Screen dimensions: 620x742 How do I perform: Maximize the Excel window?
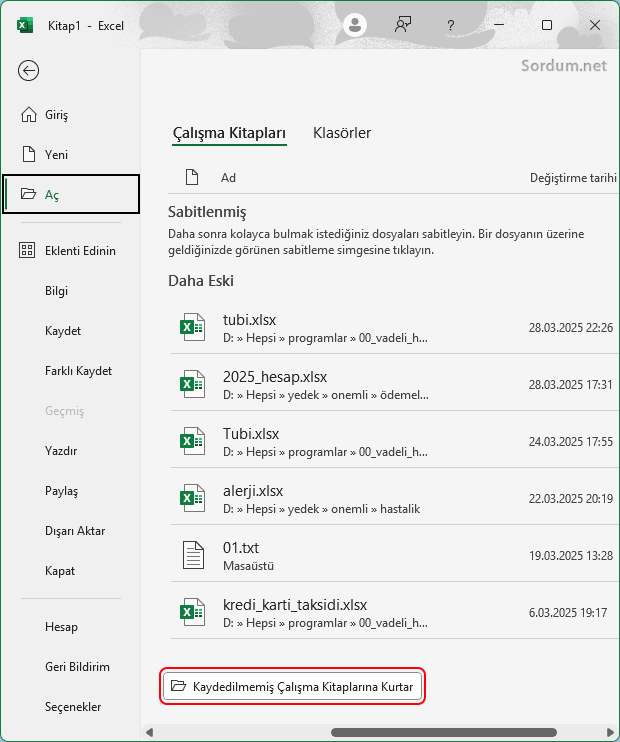coord(547,25)
